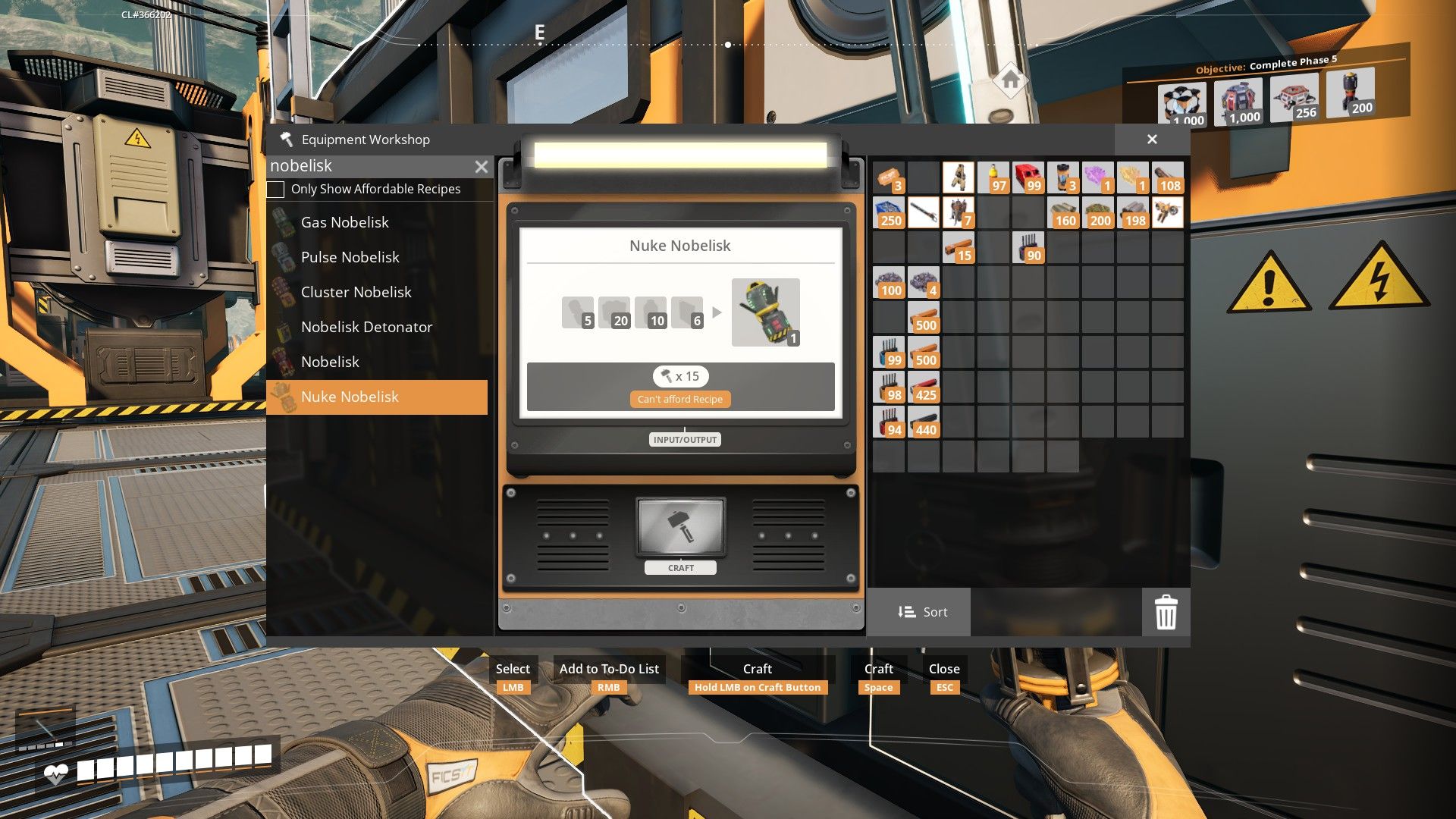The width and height of the screenshot is (1456, 819).
Task: Toggle INPUT/OUTPUT view button
Action: 684,439
